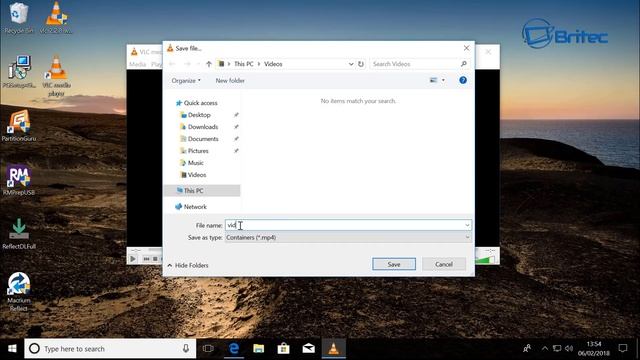Refresh the Videos folder view
This screenshot has width=640, height=360.
coord(361,64)
